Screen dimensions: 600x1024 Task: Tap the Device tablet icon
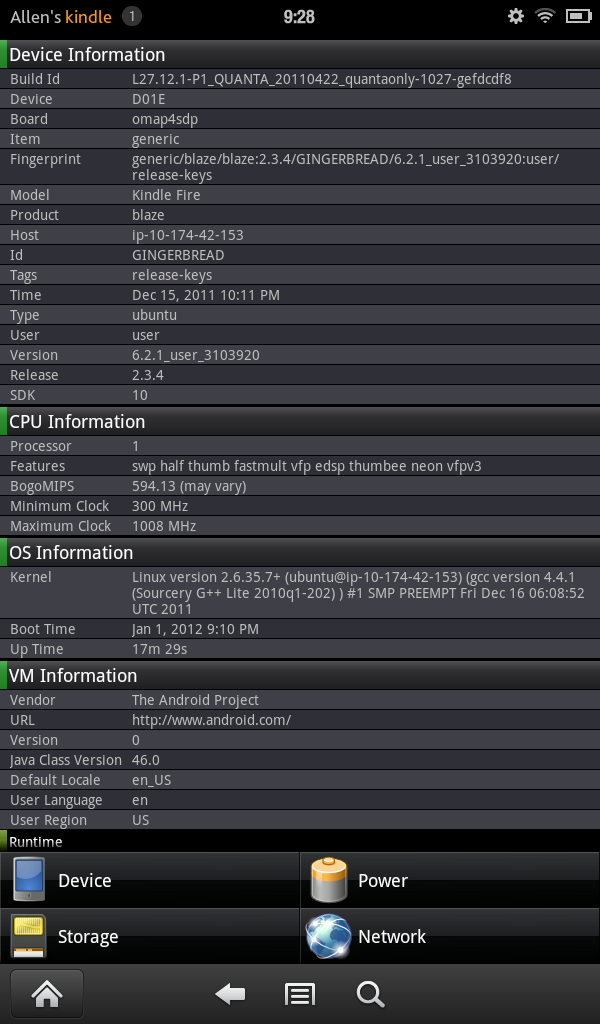29,880
